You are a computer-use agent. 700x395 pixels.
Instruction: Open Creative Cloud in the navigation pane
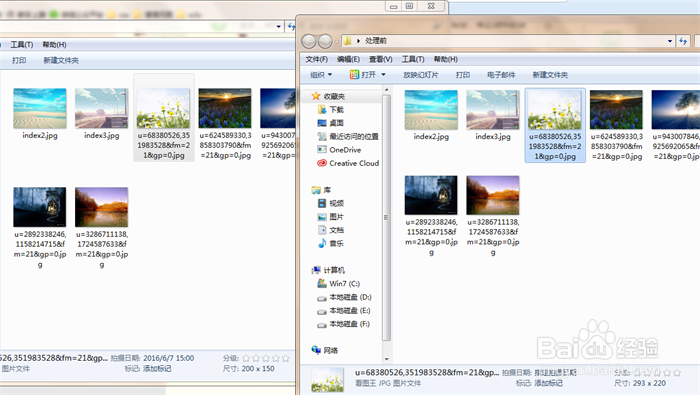tap(348, 163)
